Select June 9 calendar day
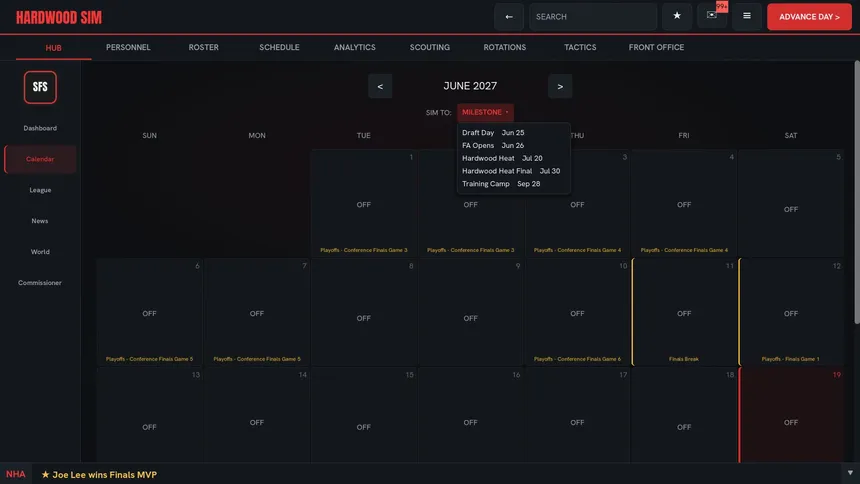This screenshot has height=484, width=860. [x=471, y=312]
